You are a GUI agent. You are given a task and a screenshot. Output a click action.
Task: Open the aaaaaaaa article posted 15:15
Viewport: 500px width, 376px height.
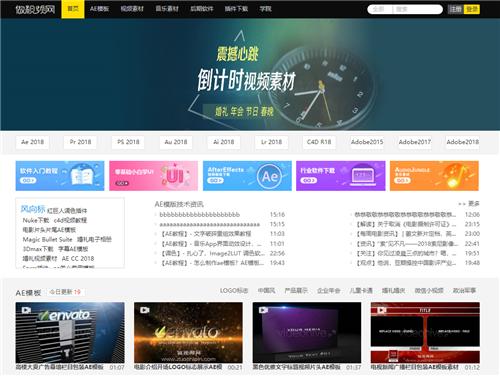210,224
